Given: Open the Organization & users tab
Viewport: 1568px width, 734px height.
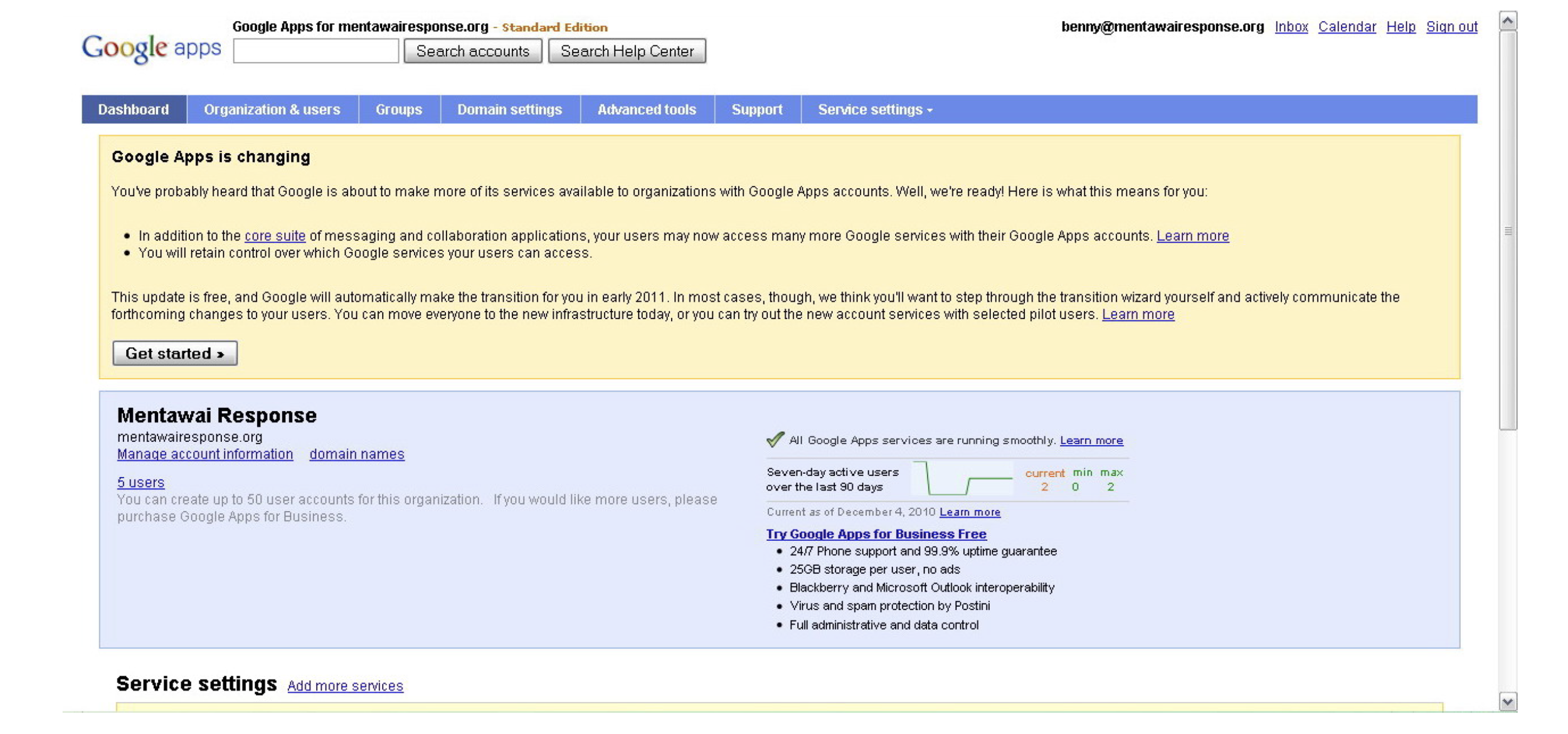Looking at the screenshot, I should tap(272, 110).
